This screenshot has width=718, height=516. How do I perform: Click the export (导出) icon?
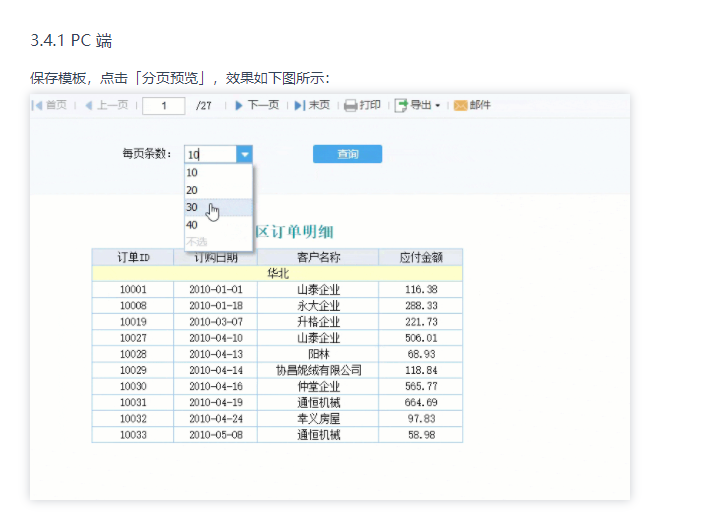coord(401,106)
